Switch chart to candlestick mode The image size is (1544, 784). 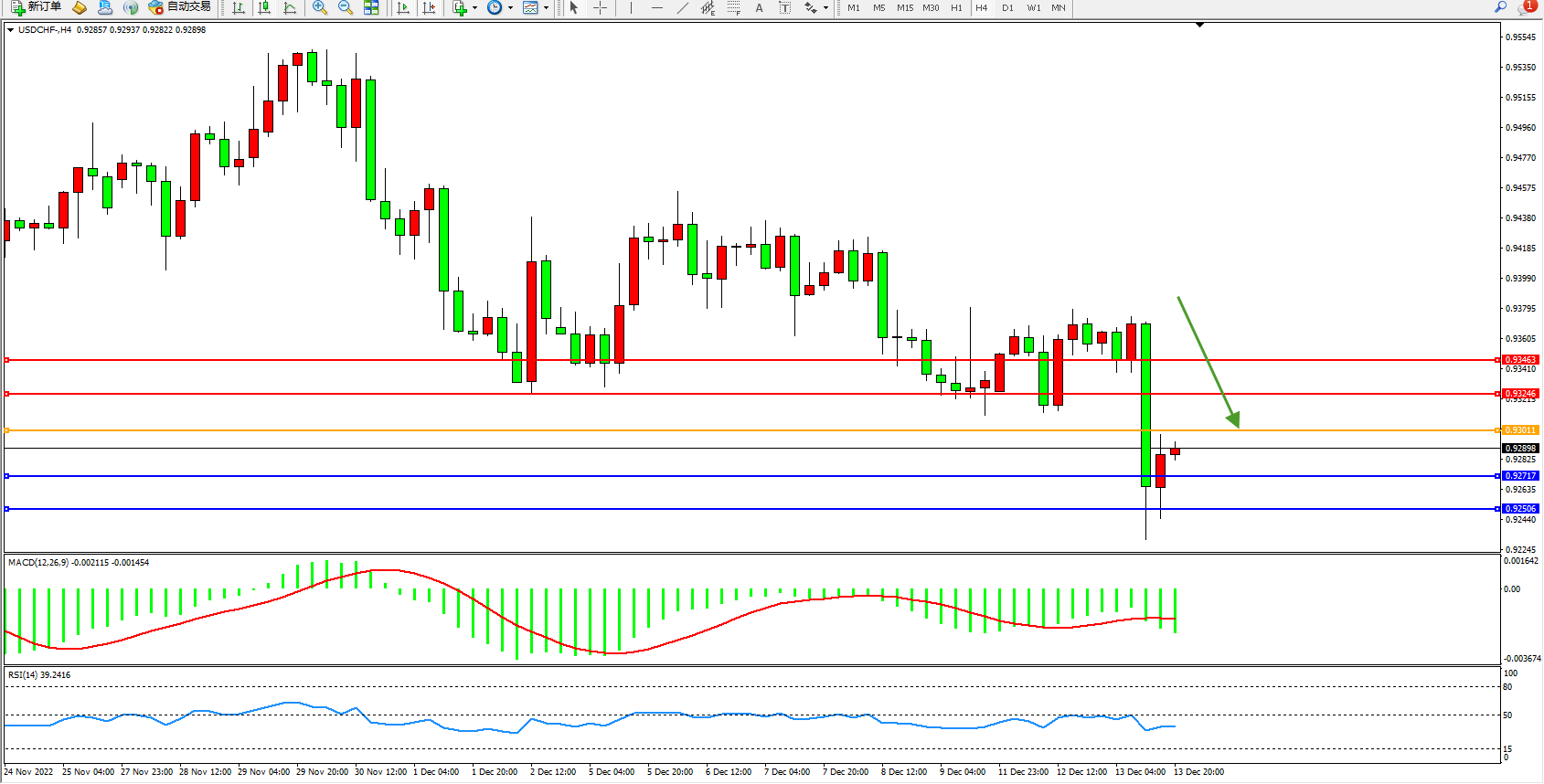264,7
